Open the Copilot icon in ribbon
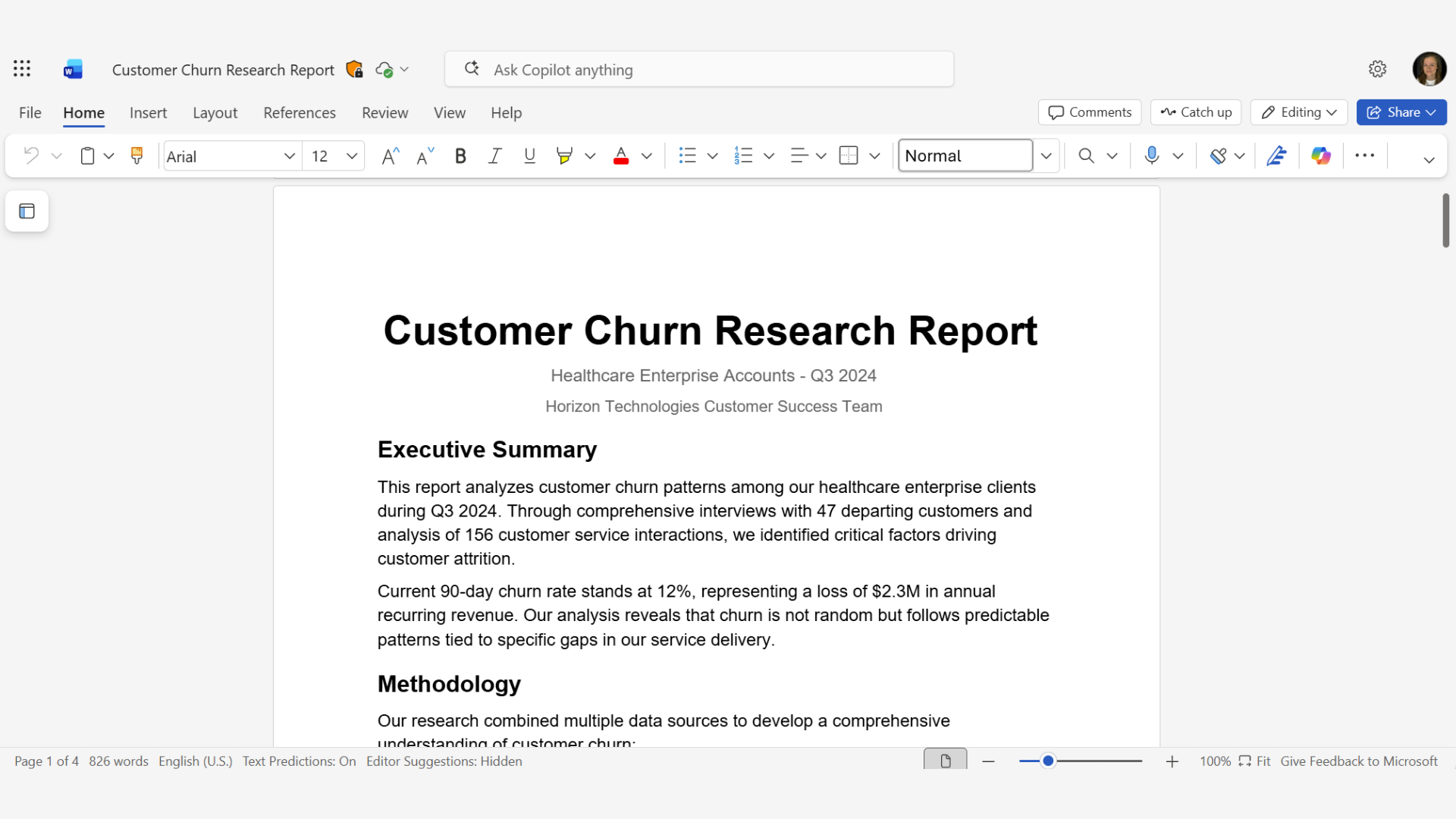 [1320, 155]
